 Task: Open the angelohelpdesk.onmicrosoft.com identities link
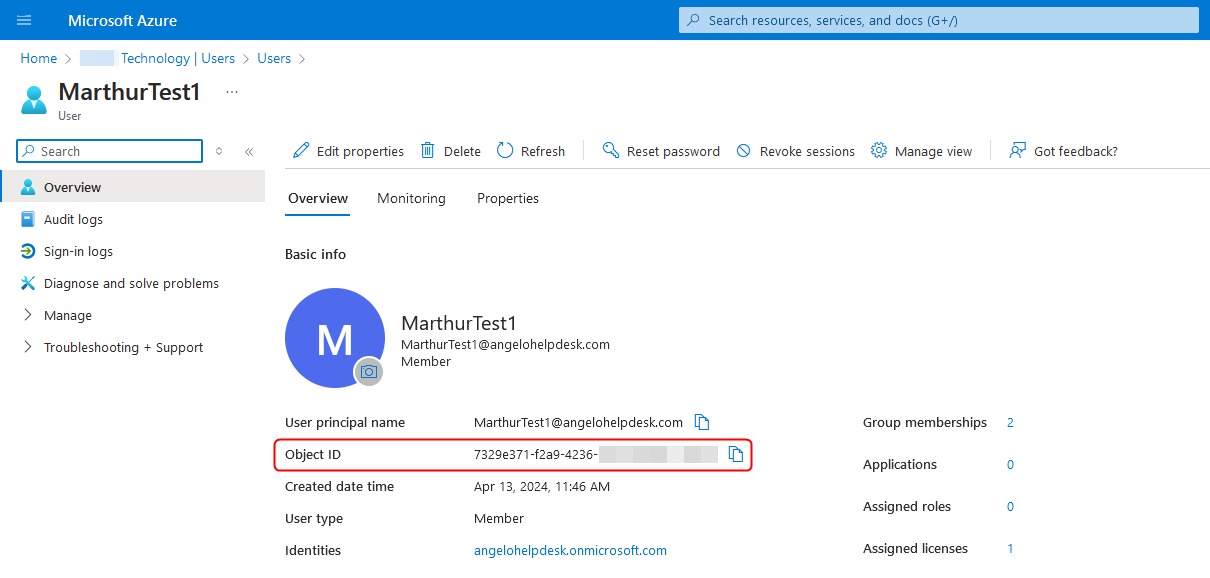point(570,550)
